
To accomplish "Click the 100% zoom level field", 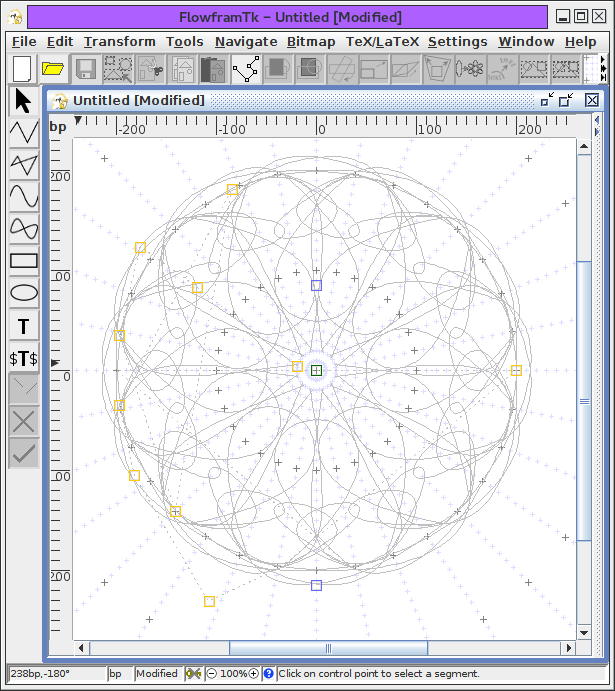I will click(233, 673).
